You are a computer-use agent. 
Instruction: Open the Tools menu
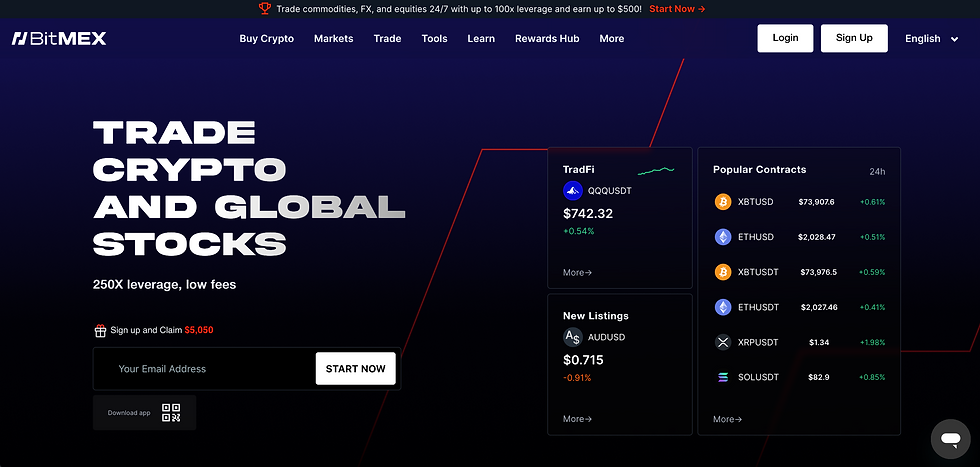[434, 39]
